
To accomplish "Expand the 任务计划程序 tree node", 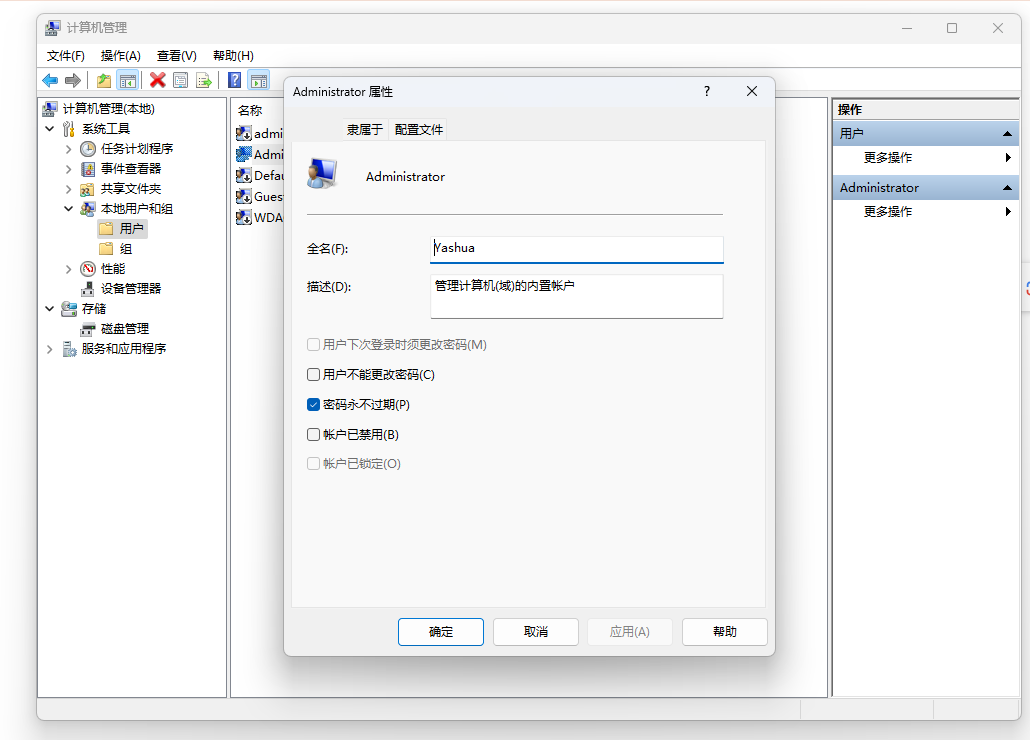I will point(68,149).
